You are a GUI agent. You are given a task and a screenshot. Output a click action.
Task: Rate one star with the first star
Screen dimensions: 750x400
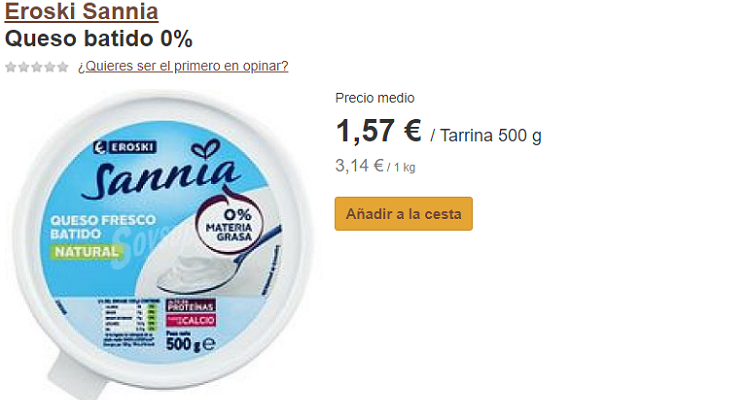pos(11,67)
